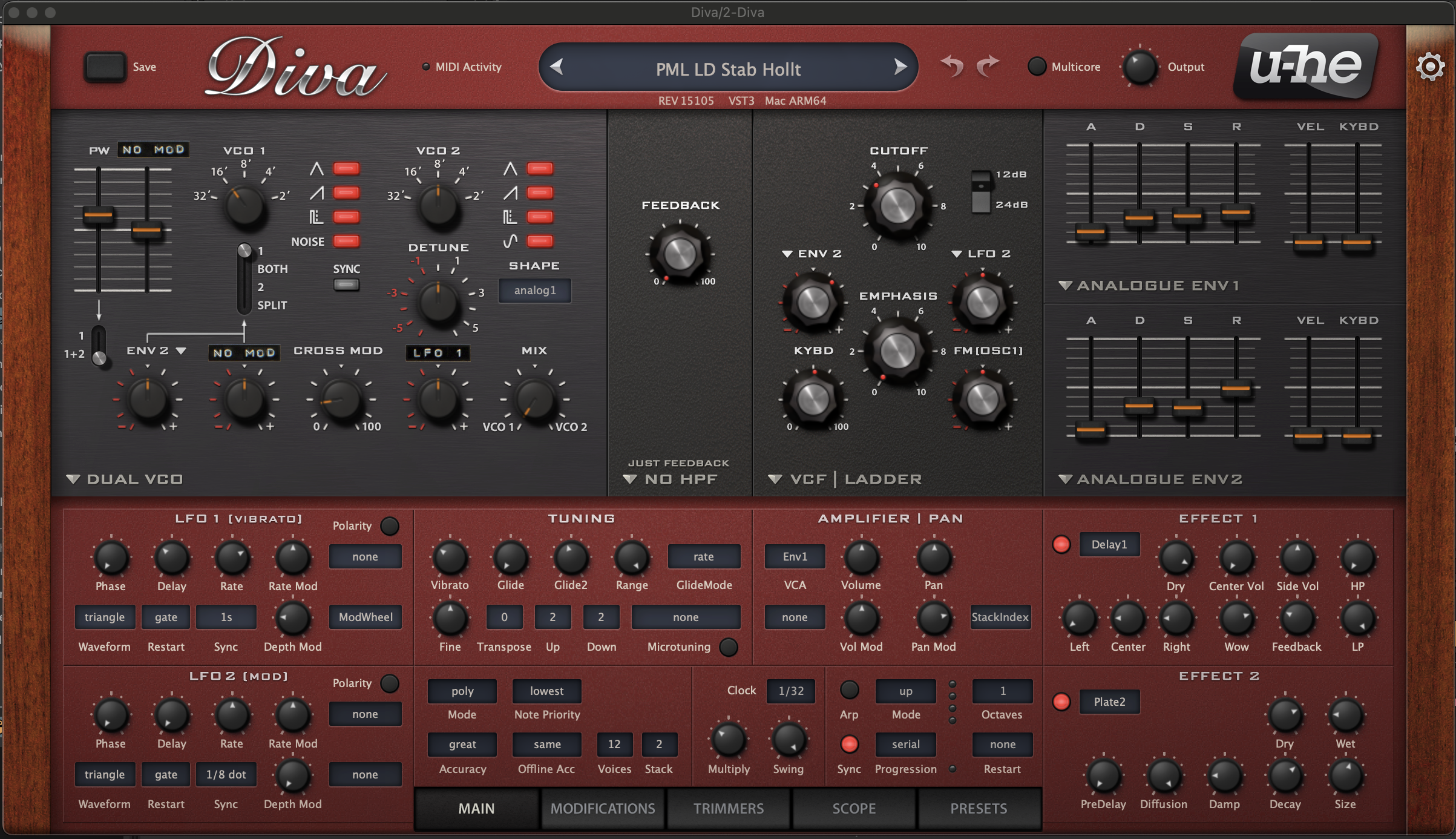Turn off Effect 1 power LED
This screenshot has width=1456, height=839.
tap(1061, 544)
